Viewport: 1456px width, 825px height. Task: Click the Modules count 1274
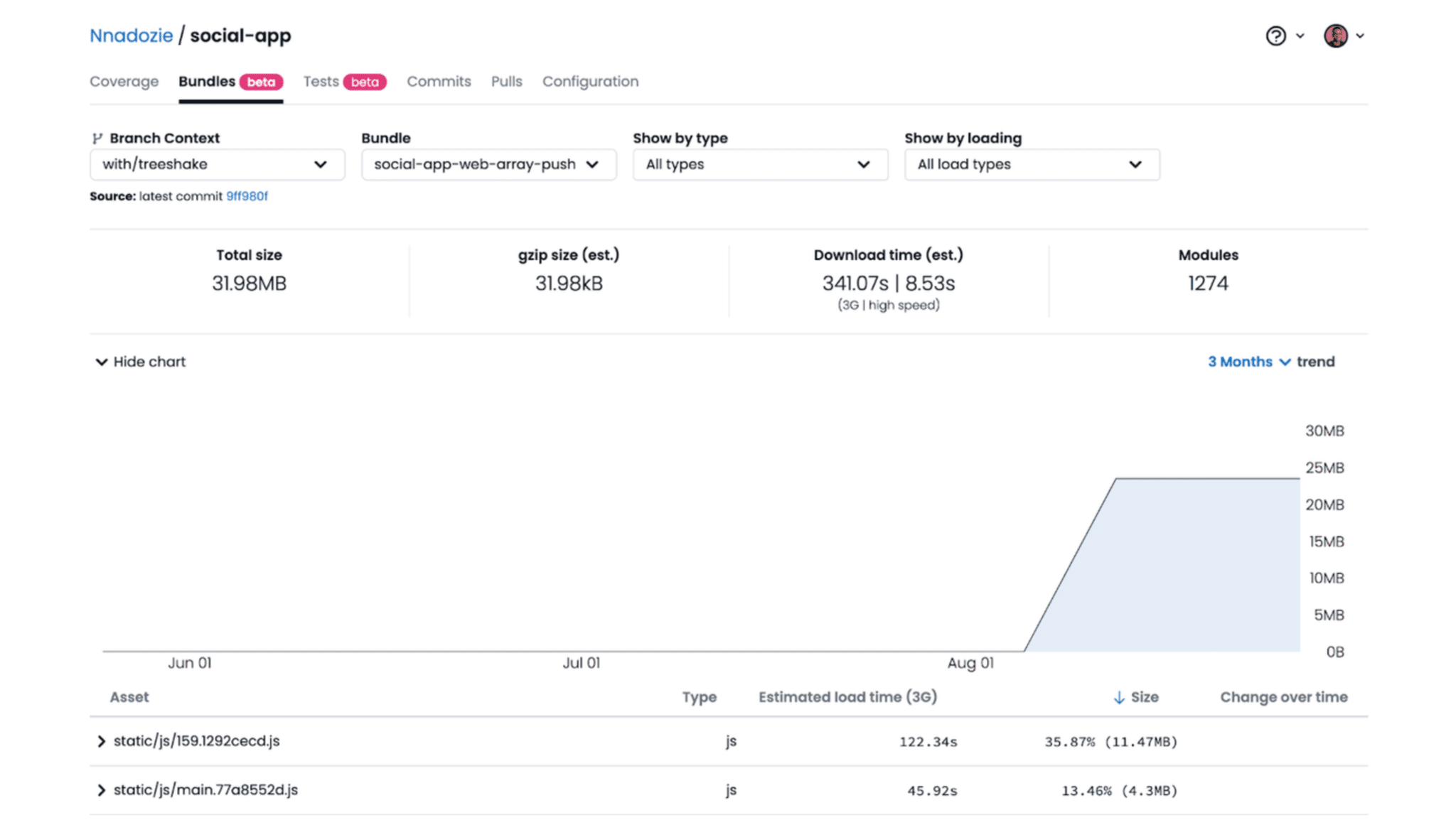pos(1208,284)
